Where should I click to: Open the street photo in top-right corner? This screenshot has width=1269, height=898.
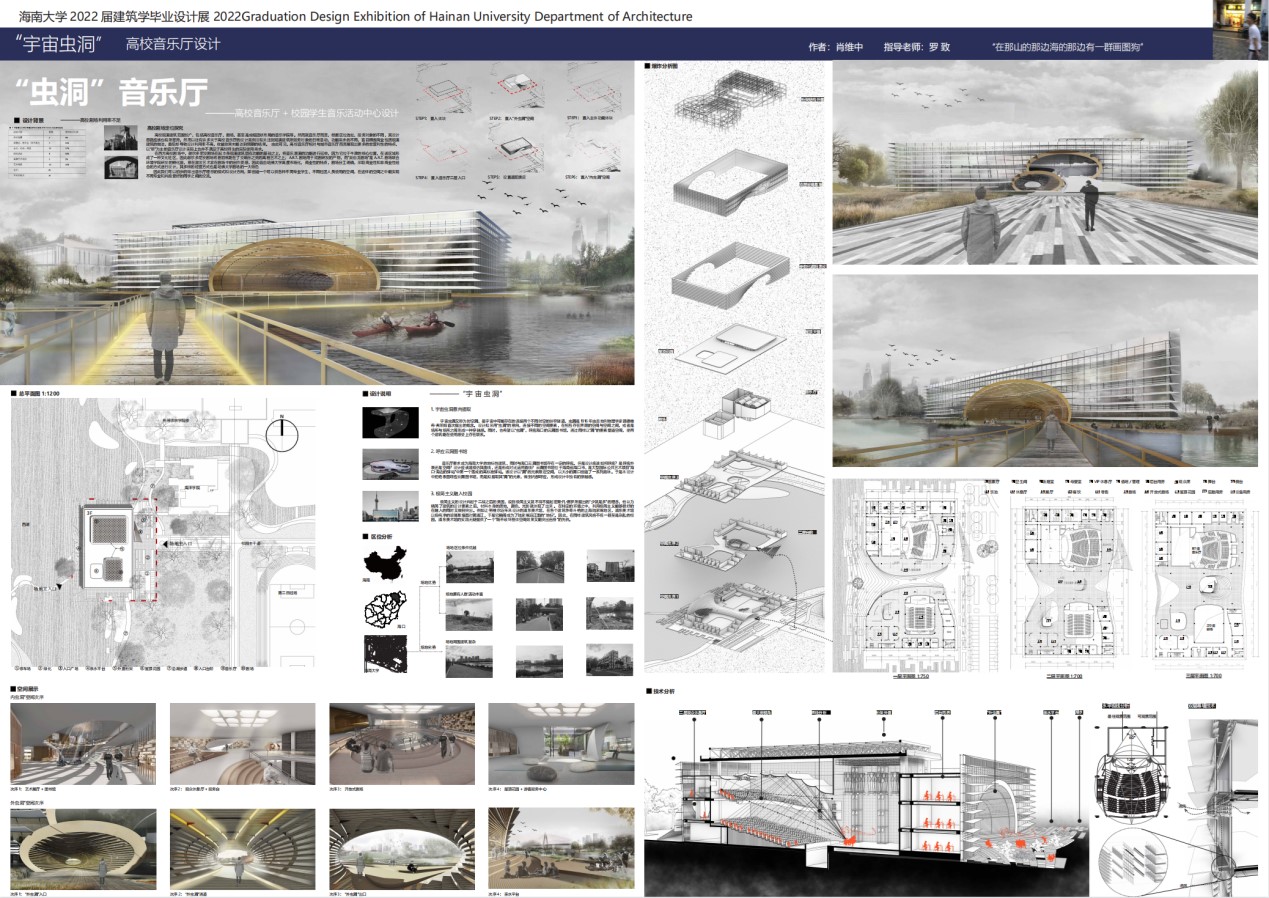(1240, 29)
